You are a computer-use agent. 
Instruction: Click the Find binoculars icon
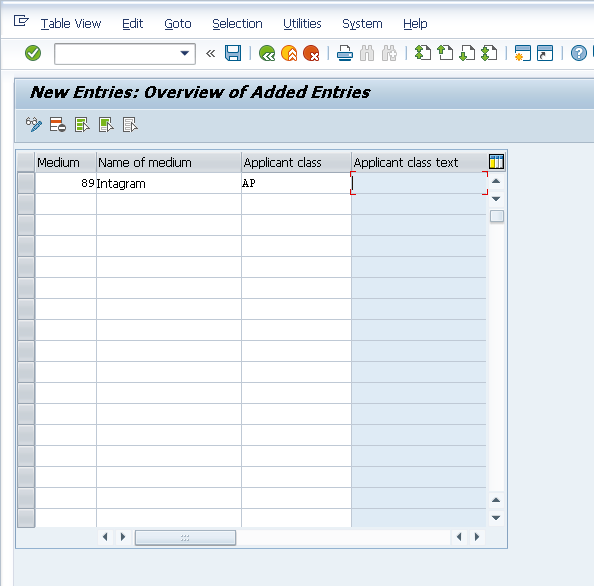tap(367, 53)
